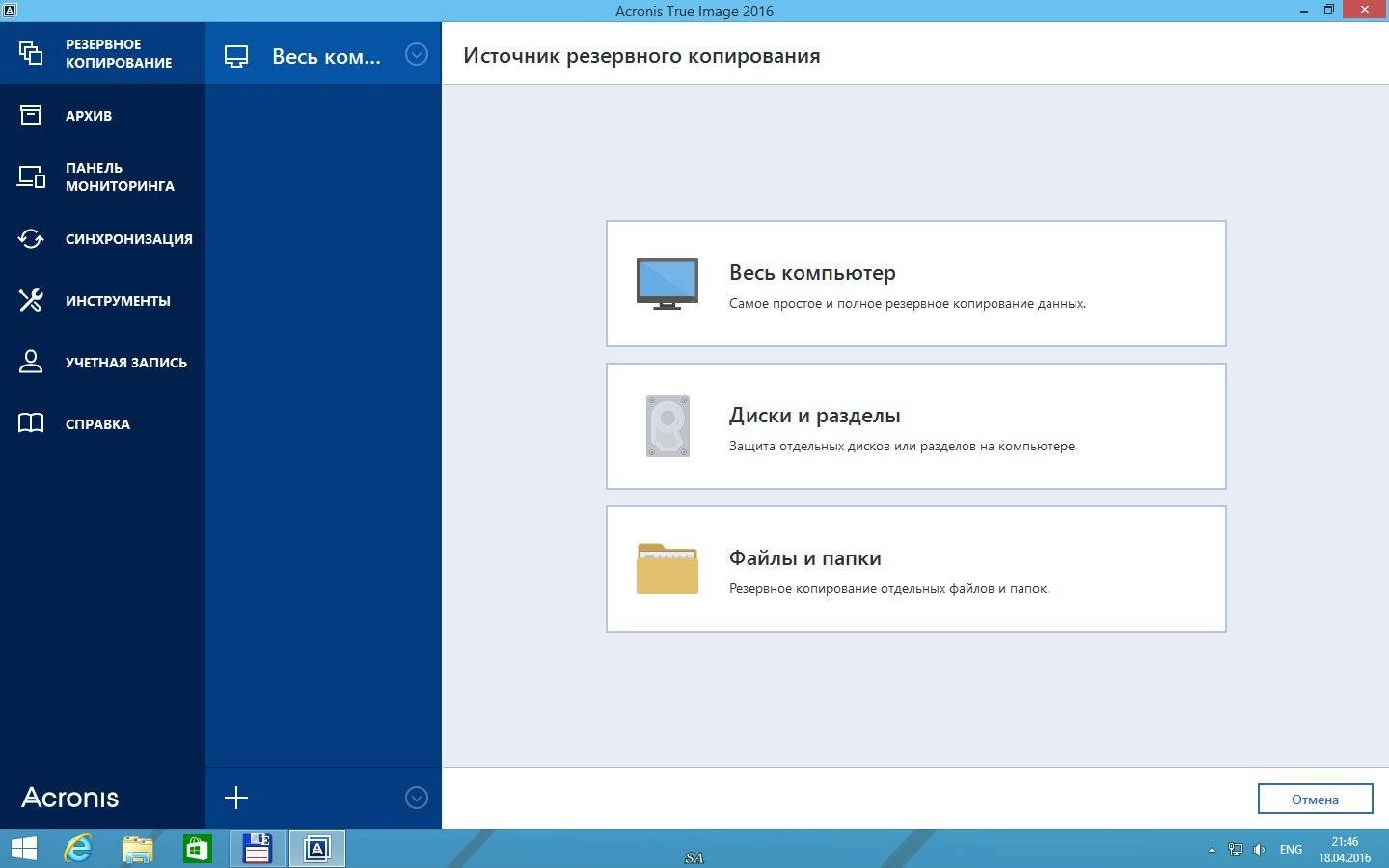Open the Инструменты menu item
The height and width of the screenshot is (868, 1389).
(x=102, y=300)
